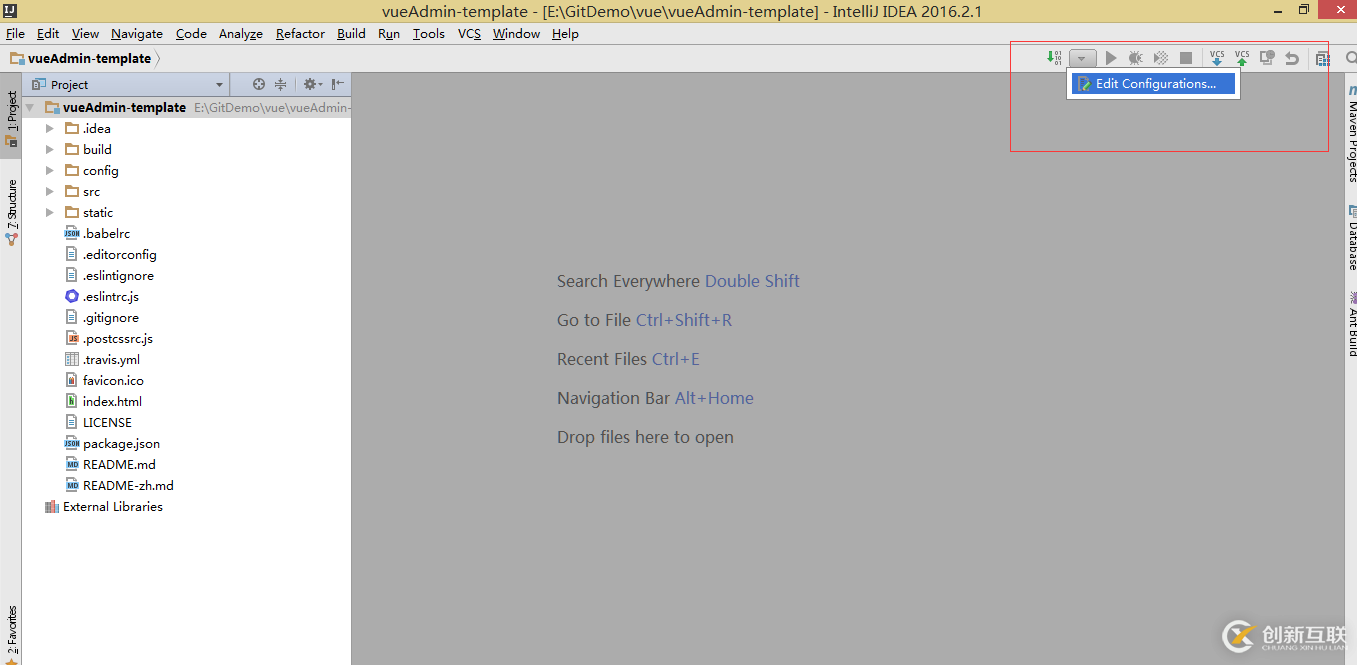Expand the config folder
1357x665 pixels.
pos(50,170)
